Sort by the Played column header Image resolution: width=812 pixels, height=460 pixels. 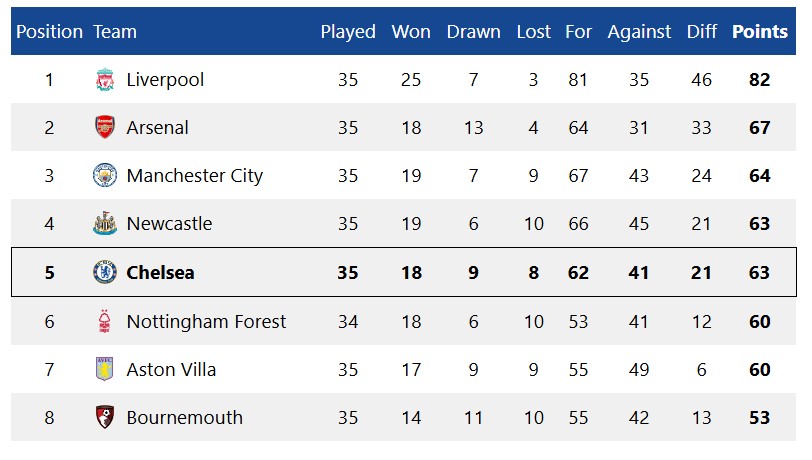(x=348, y=32)
